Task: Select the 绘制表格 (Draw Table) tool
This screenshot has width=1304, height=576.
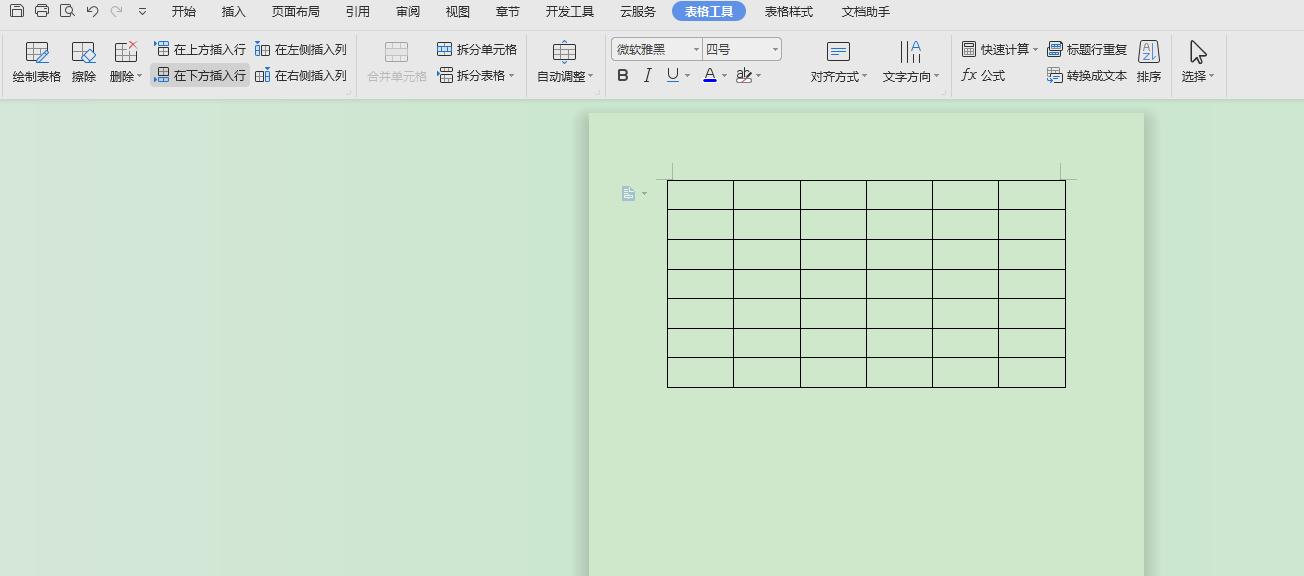Action: pos(37,60)
